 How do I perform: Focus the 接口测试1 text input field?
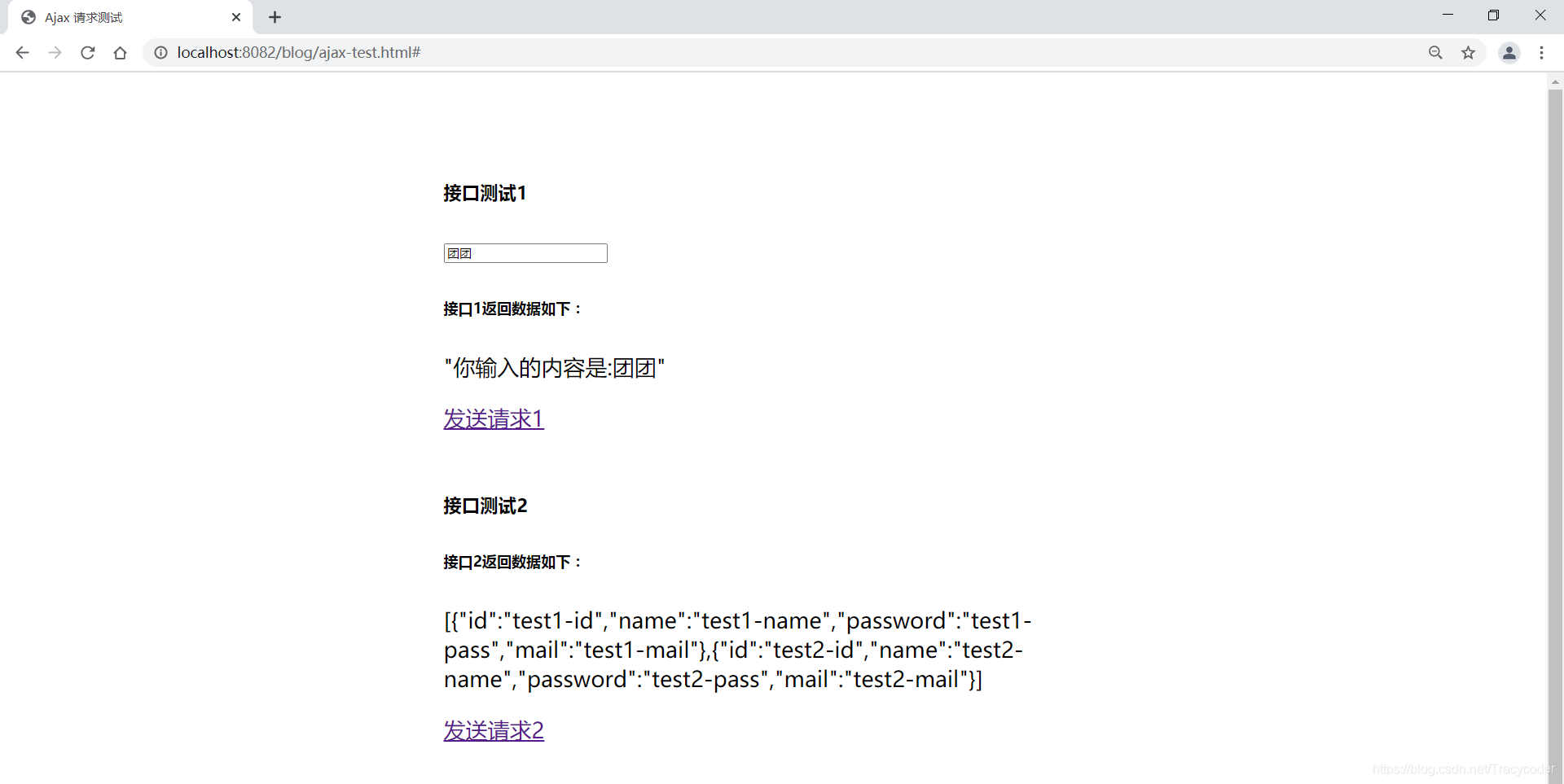[x=525, y=253]
